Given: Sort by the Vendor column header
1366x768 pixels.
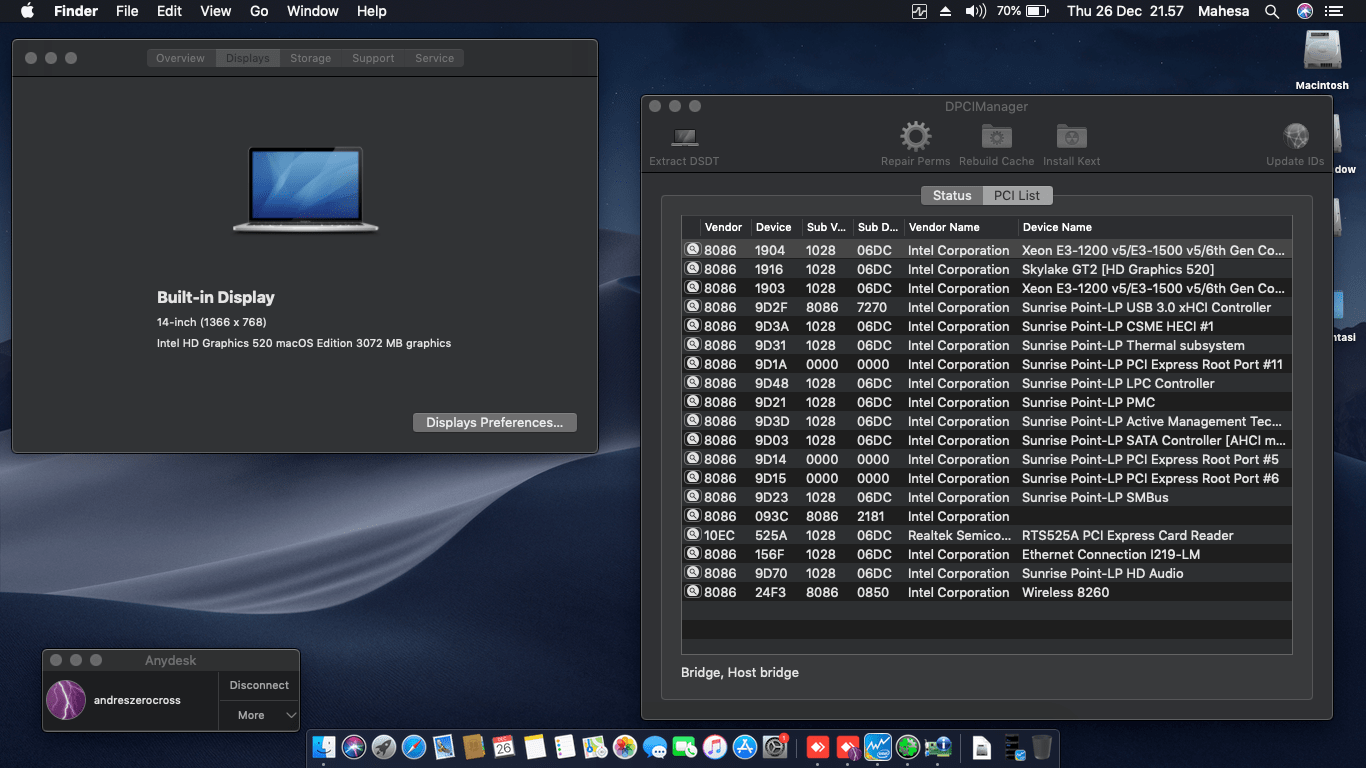Looking at the screenshot, I should (x=723, y=227).
